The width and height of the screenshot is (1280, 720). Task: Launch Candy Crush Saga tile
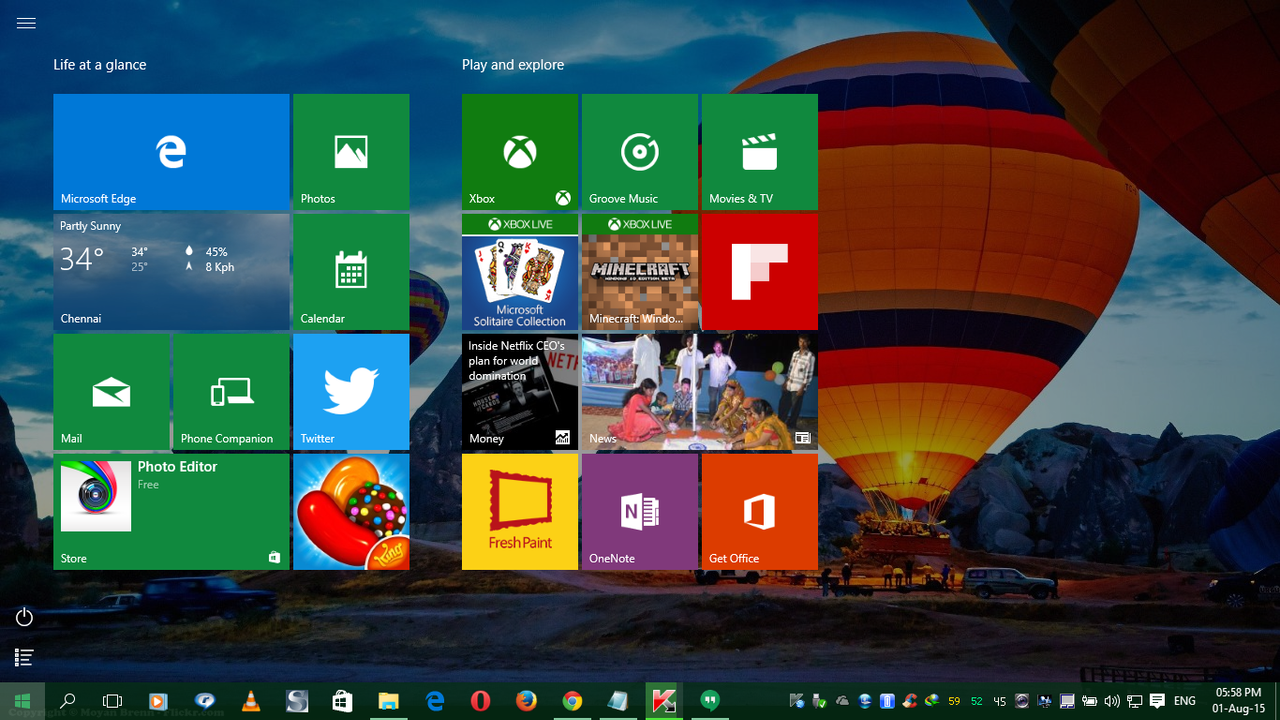(x=351, y=512)
